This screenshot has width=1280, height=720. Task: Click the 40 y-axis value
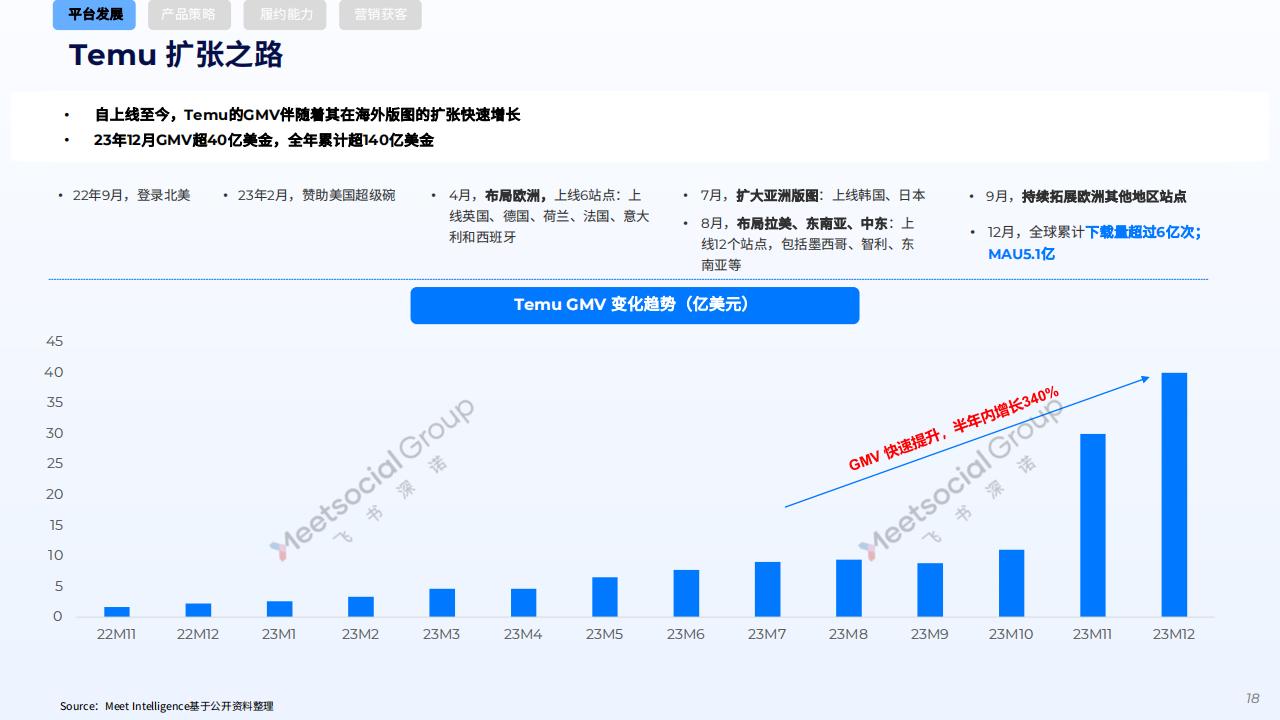54,372
